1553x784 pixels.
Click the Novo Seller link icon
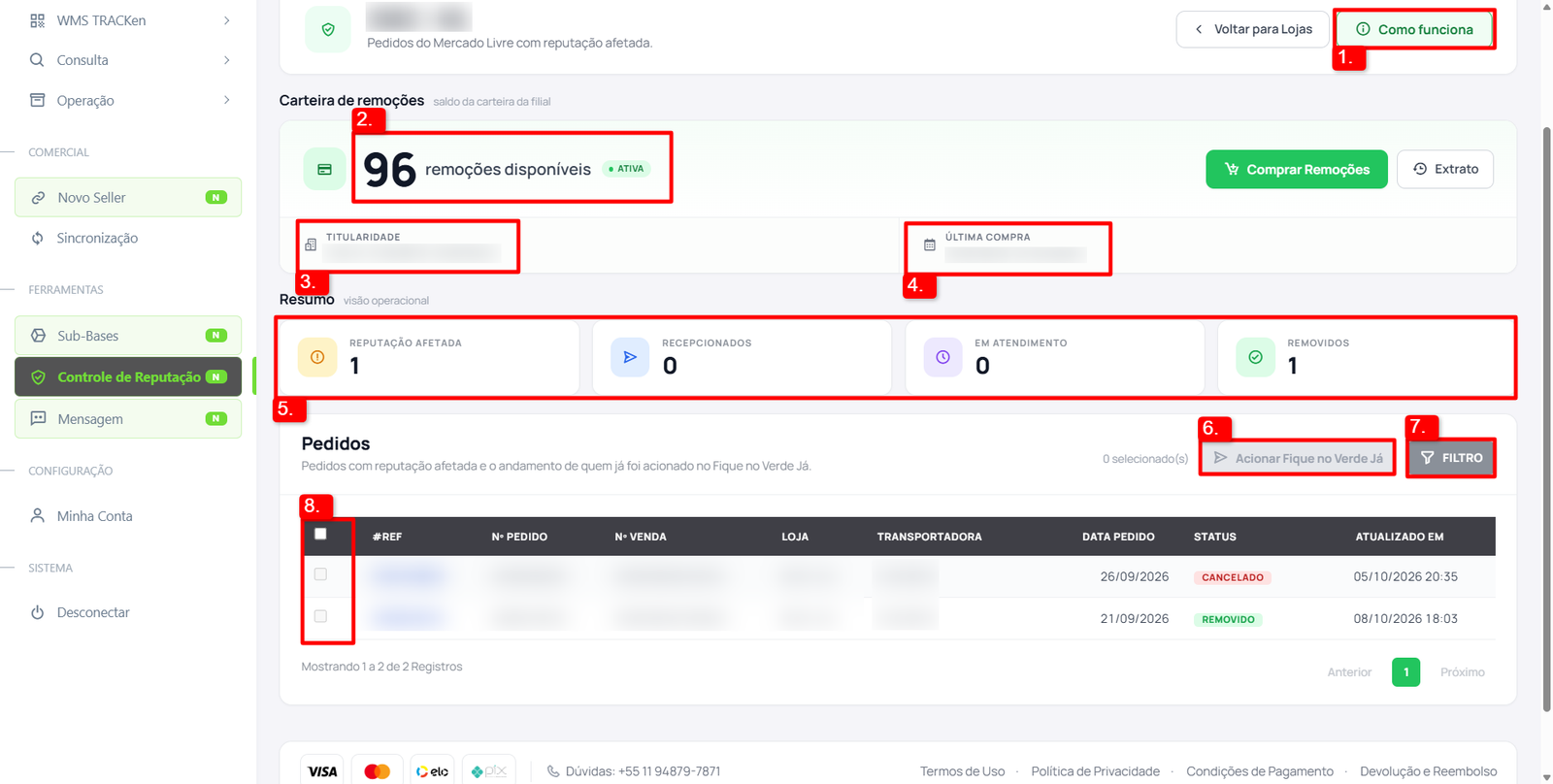38,198
